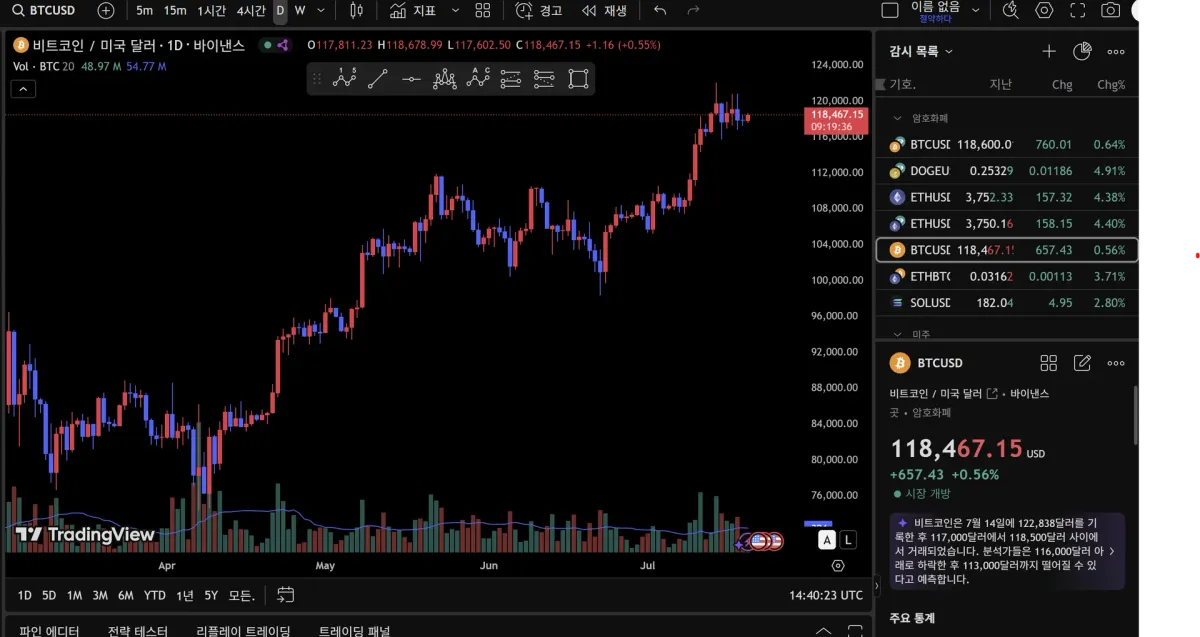1200x637 pixels.
Task: Undo the last chart action
Action: pyautogui.click(x=660, y=10)
